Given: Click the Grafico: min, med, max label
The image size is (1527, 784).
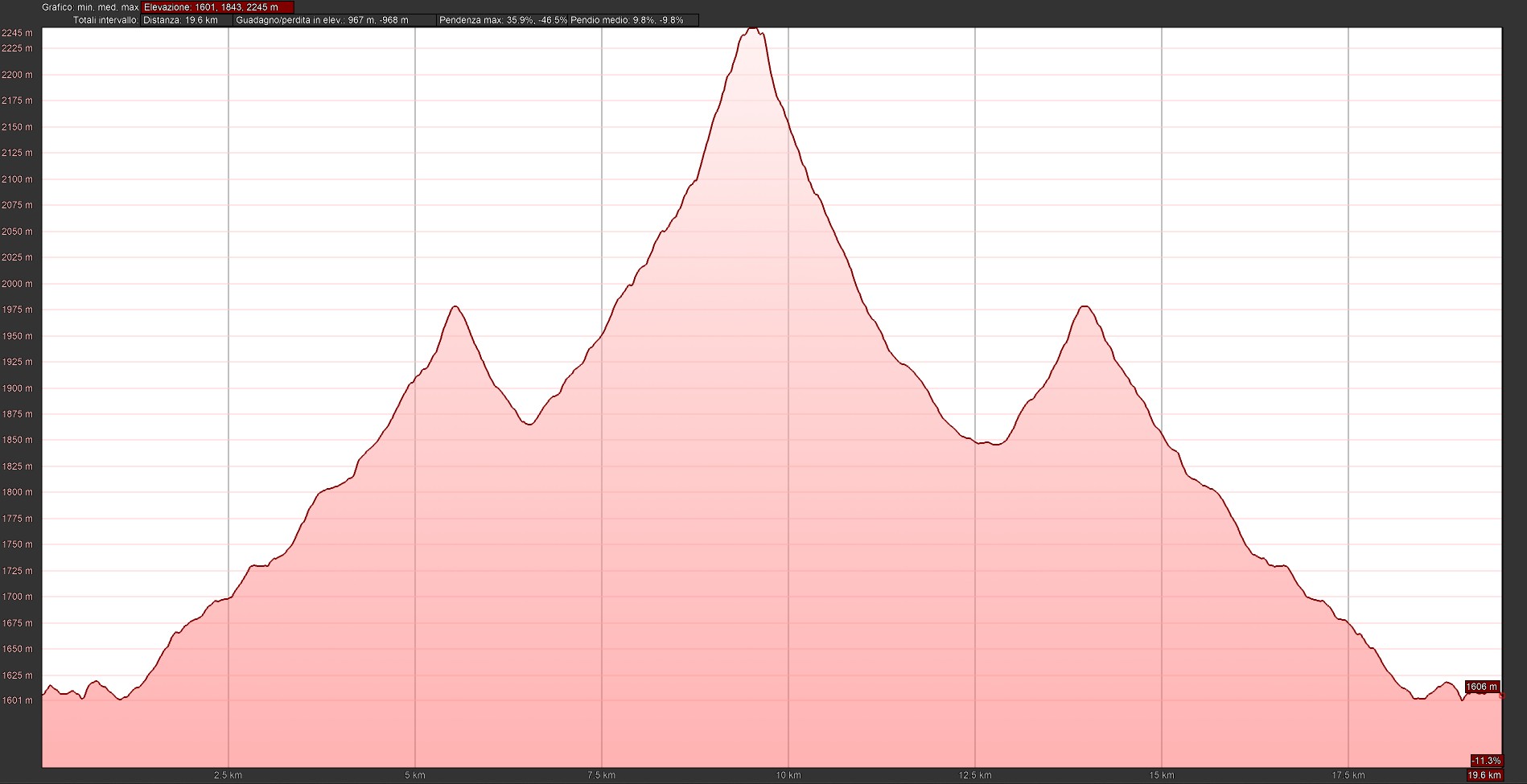Looking at the screenshot, I should [x=90, y=7].
